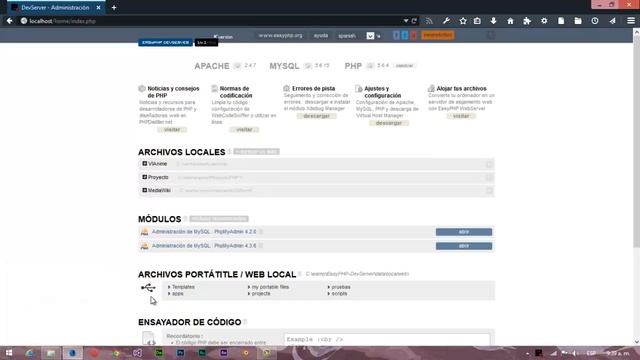Screen dimensions: 640x360
Task: Click the code tester text area
Action: (387, 340)
